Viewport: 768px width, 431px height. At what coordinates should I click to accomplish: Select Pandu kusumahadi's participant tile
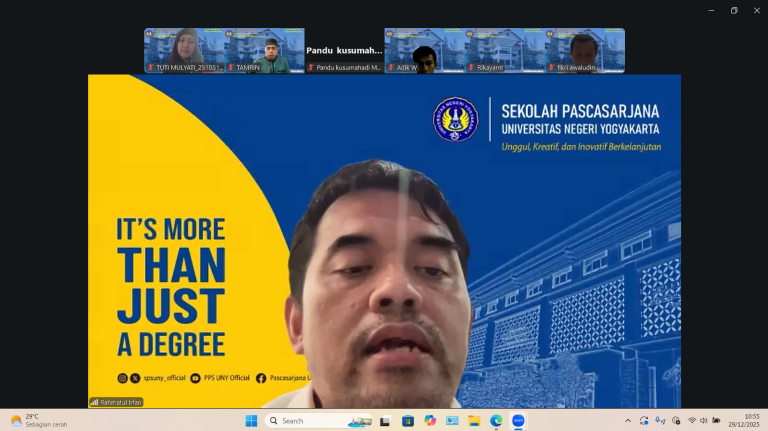[x=344, y=50]
